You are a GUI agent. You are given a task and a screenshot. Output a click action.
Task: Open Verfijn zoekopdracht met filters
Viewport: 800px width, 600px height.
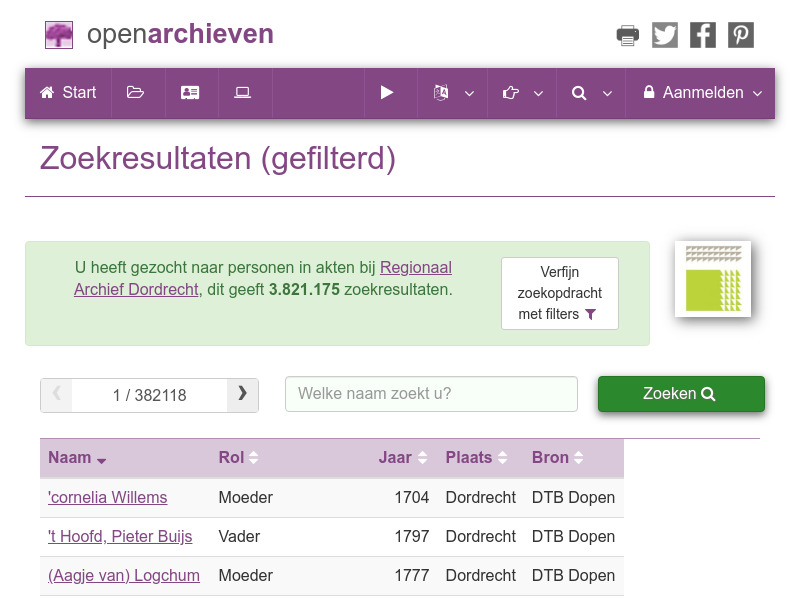pos(559,293)
